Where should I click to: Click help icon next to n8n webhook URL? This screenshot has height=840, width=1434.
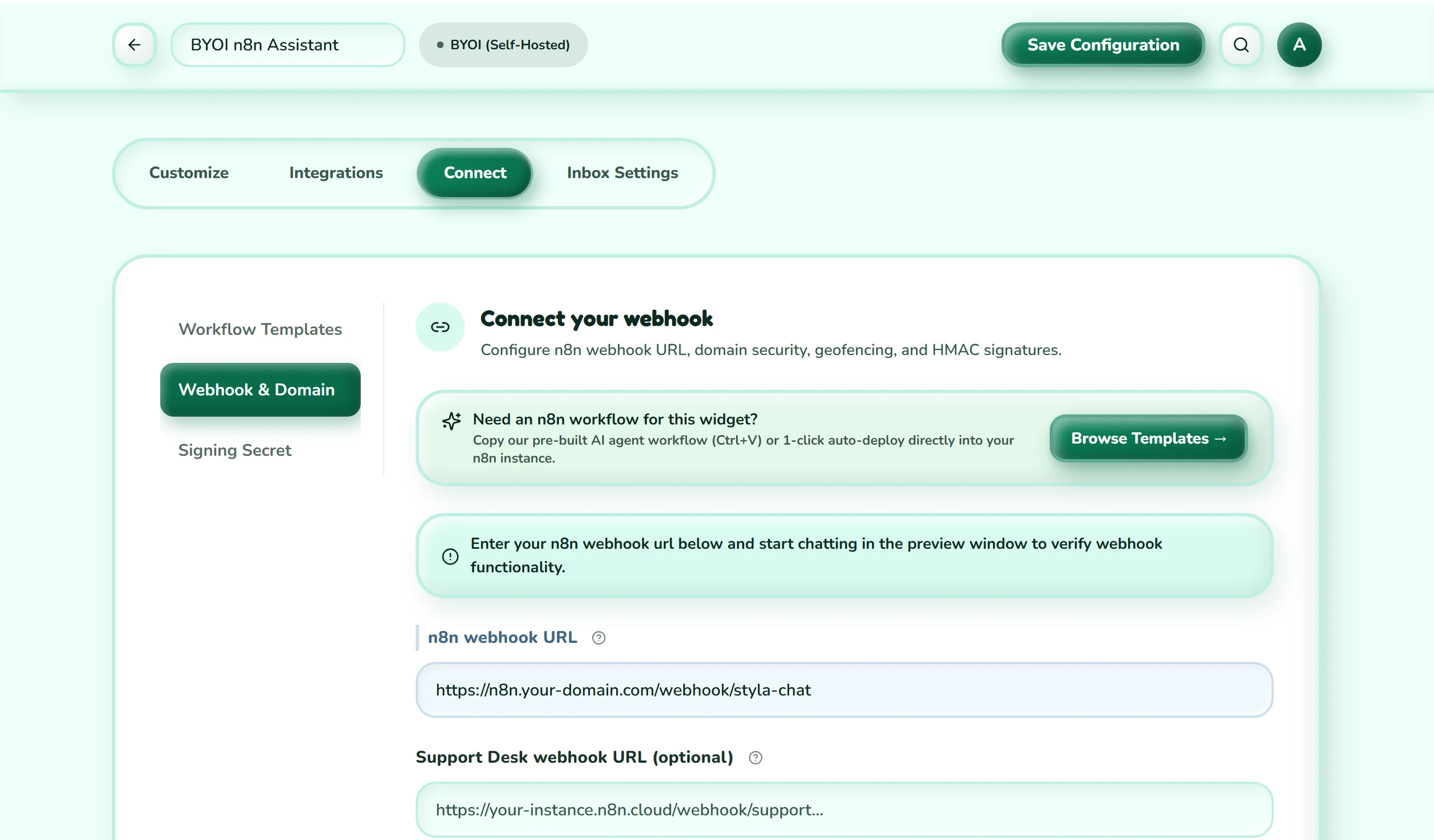click(599, 638)
